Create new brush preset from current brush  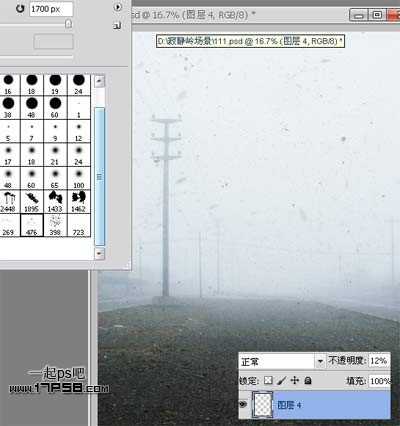[117, 25]
